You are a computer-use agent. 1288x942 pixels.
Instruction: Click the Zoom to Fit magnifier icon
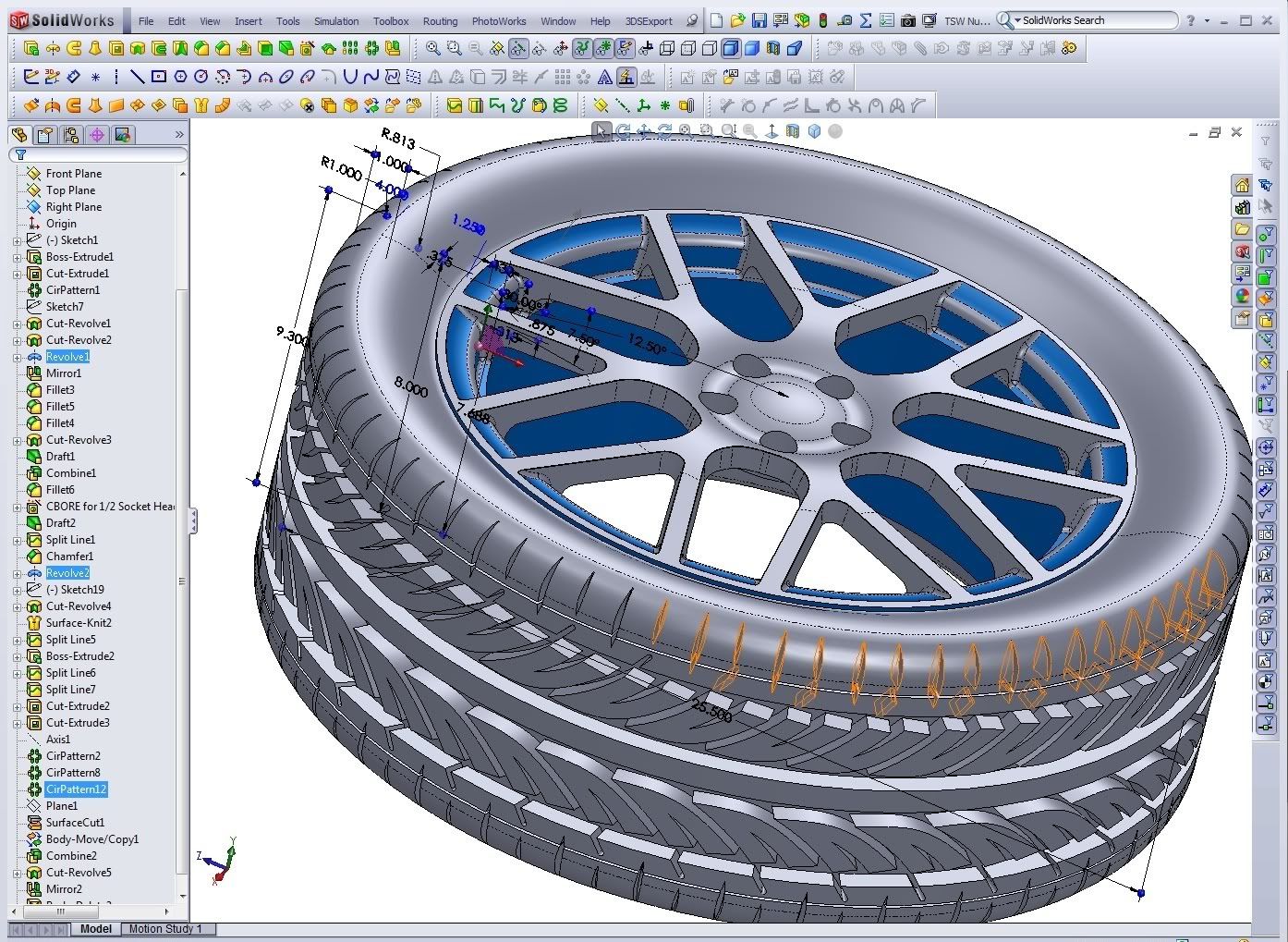pos(432,48)
